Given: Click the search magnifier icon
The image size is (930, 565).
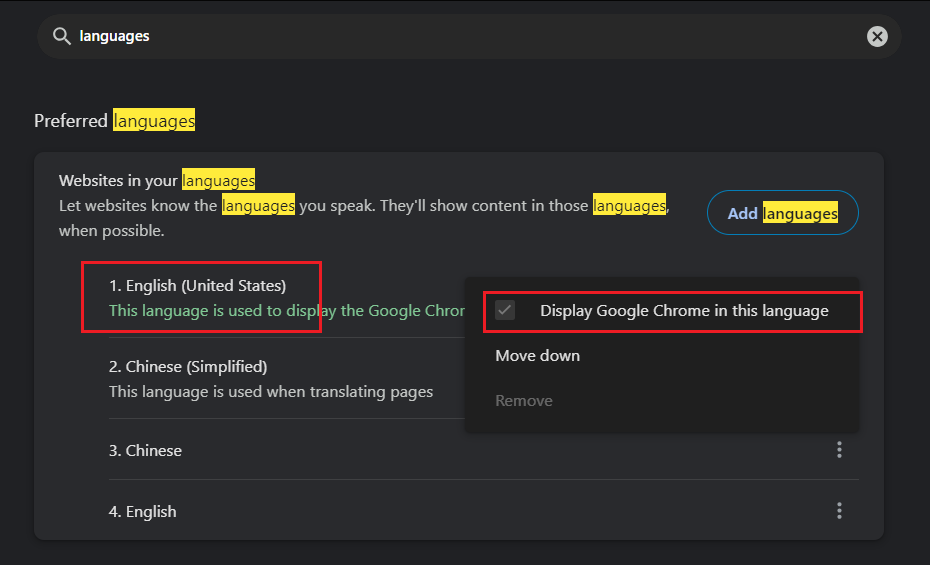Looking at the screenshot, I should coord(62,36).
